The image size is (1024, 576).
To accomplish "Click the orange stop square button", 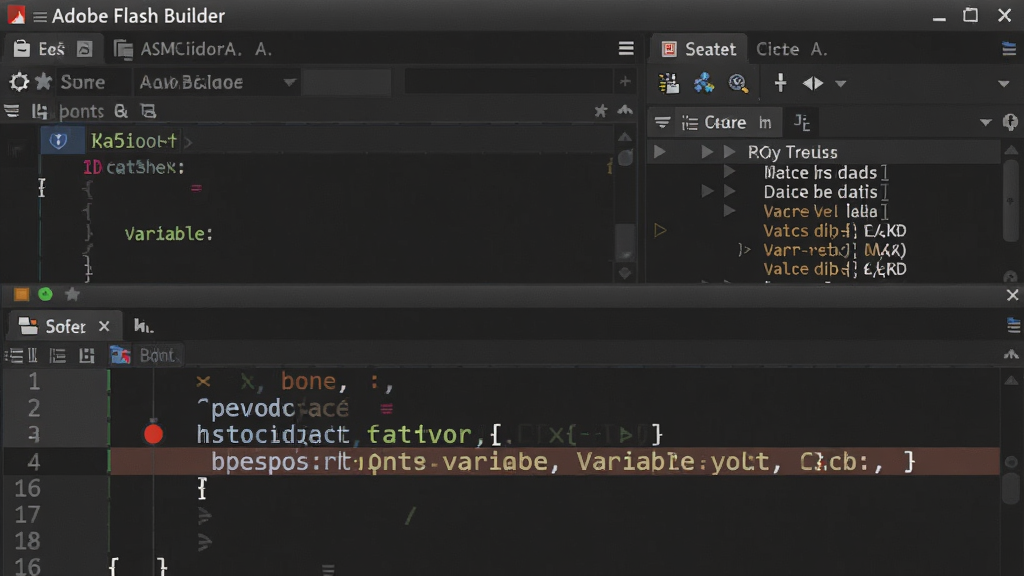I will 21,295.
